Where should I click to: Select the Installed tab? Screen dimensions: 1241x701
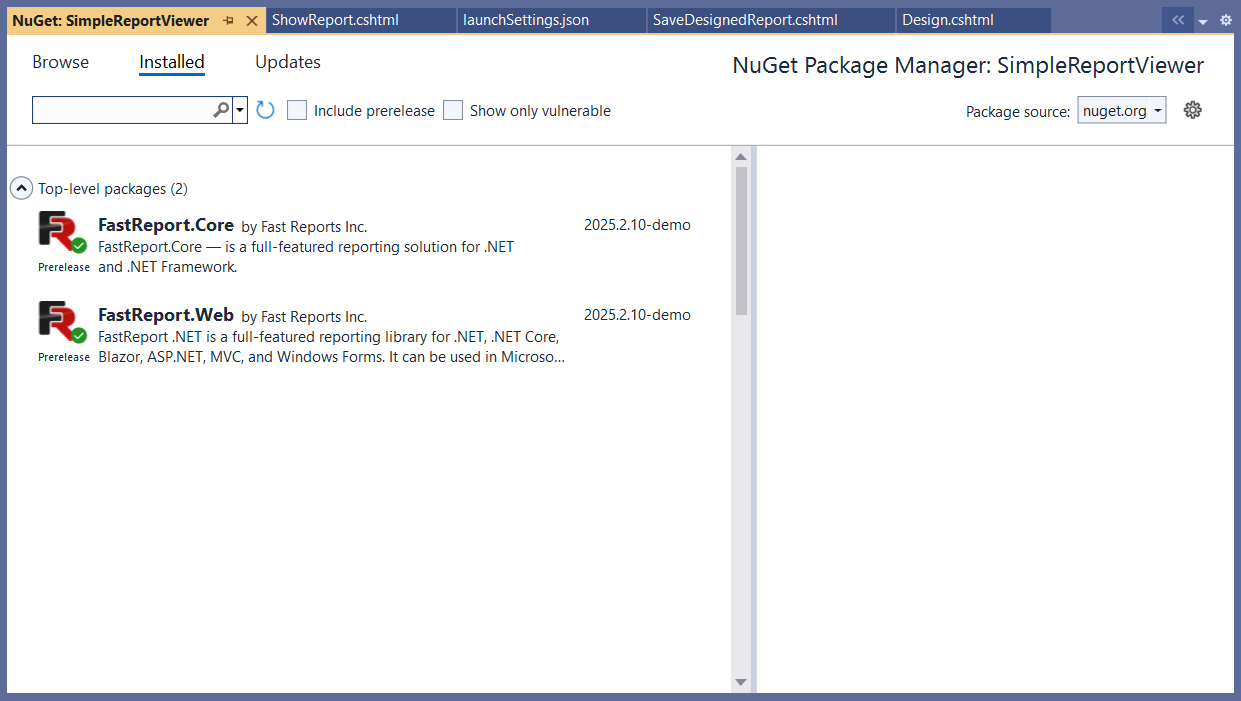tap(172, 62)
